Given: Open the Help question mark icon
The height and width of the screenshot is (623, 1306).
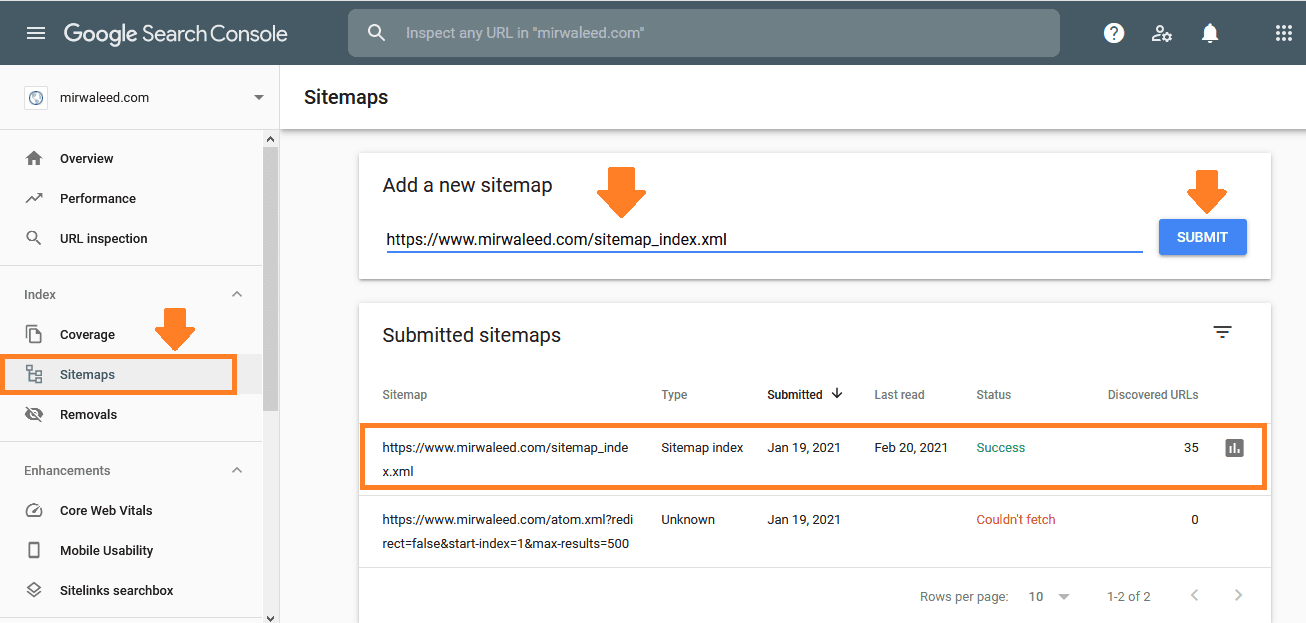Looking at the screenshot, I should tap(1114, 33).
